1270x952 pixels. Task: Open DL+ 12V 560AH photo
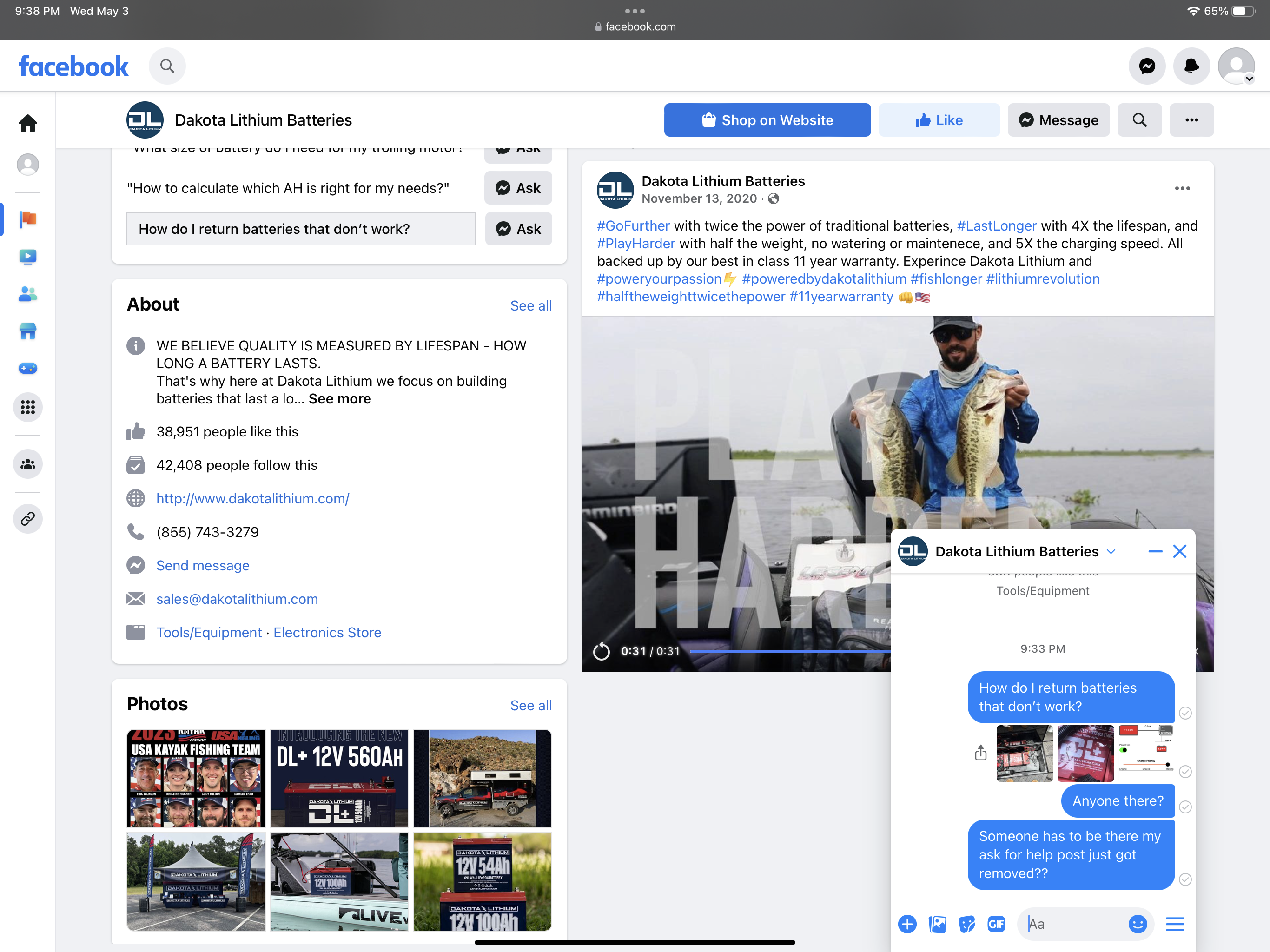tap(339, 778)
